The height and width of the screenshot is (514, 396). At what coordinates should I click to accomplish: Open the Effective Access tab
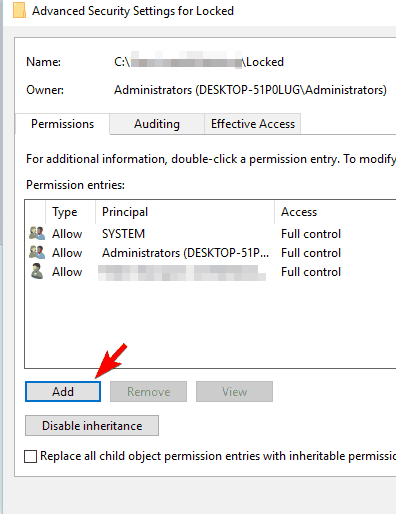253,124
